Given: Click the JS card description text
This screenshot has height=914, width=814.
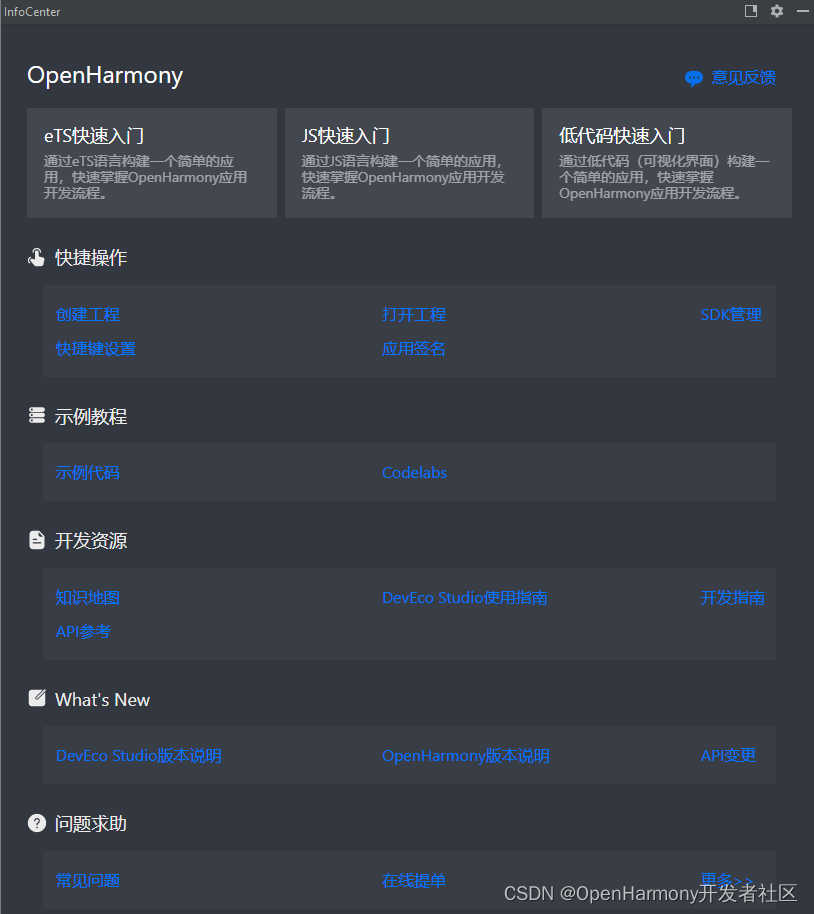Looking at the screenshot, I should (403, 177).
